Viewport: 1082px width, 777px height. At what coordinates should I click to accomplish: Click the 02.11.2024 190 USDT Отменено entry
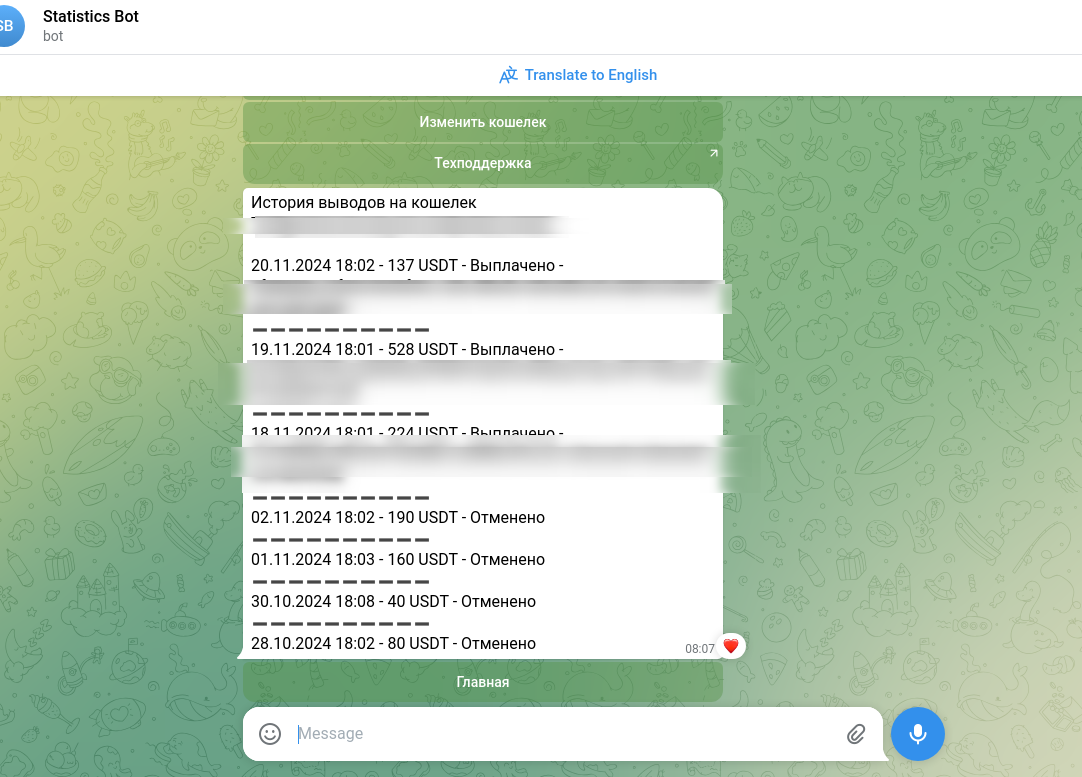point(398,518)
